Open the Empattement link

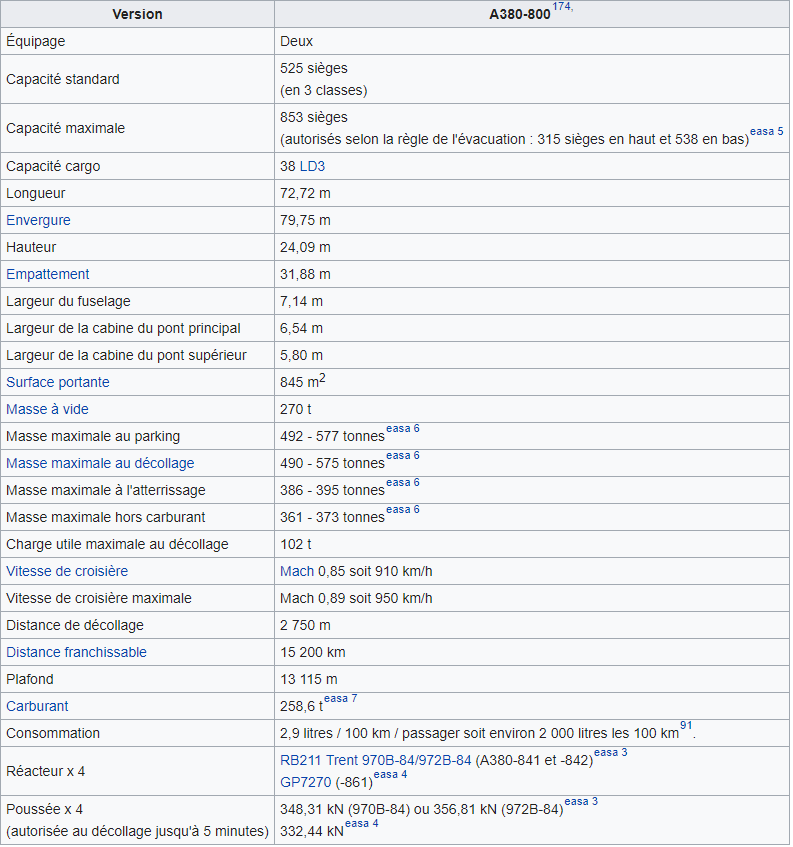pos(48,274)
